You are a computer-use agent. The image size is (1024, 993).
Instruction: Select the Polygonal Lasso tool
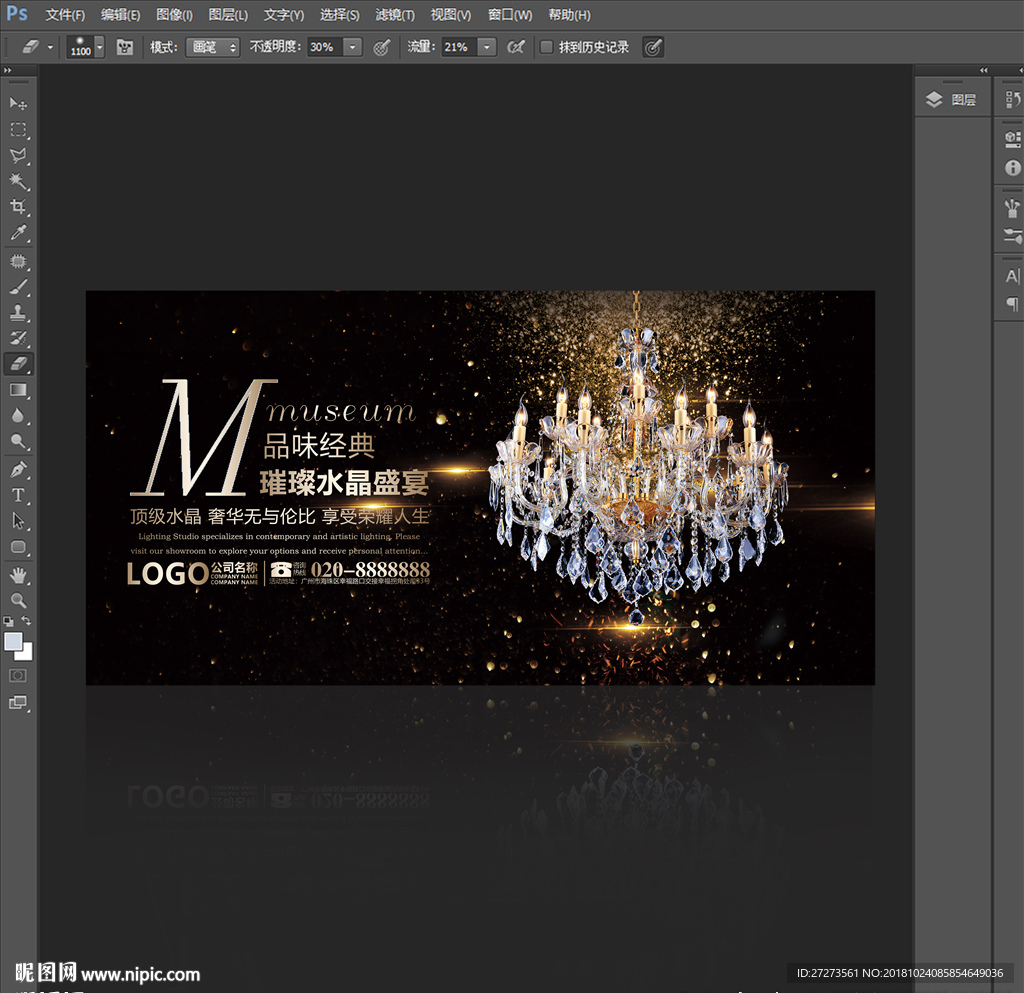(18, 155)
